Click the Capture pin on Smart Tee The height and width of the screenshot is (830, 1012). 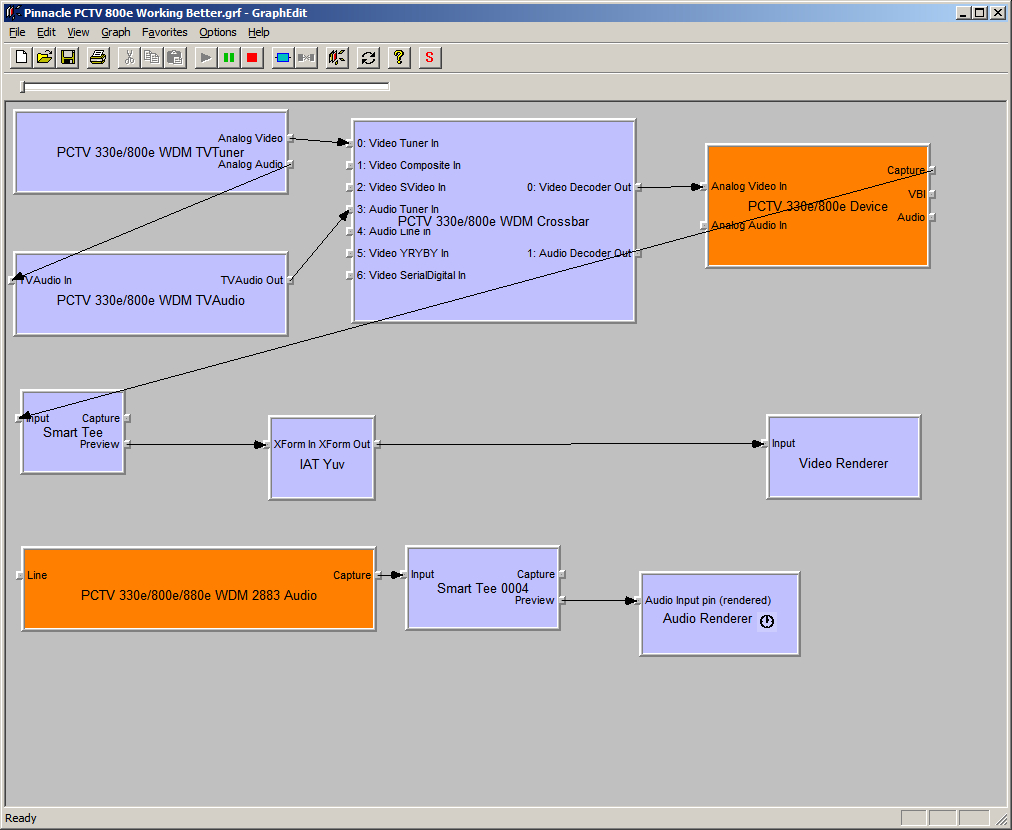click(127, 418)
